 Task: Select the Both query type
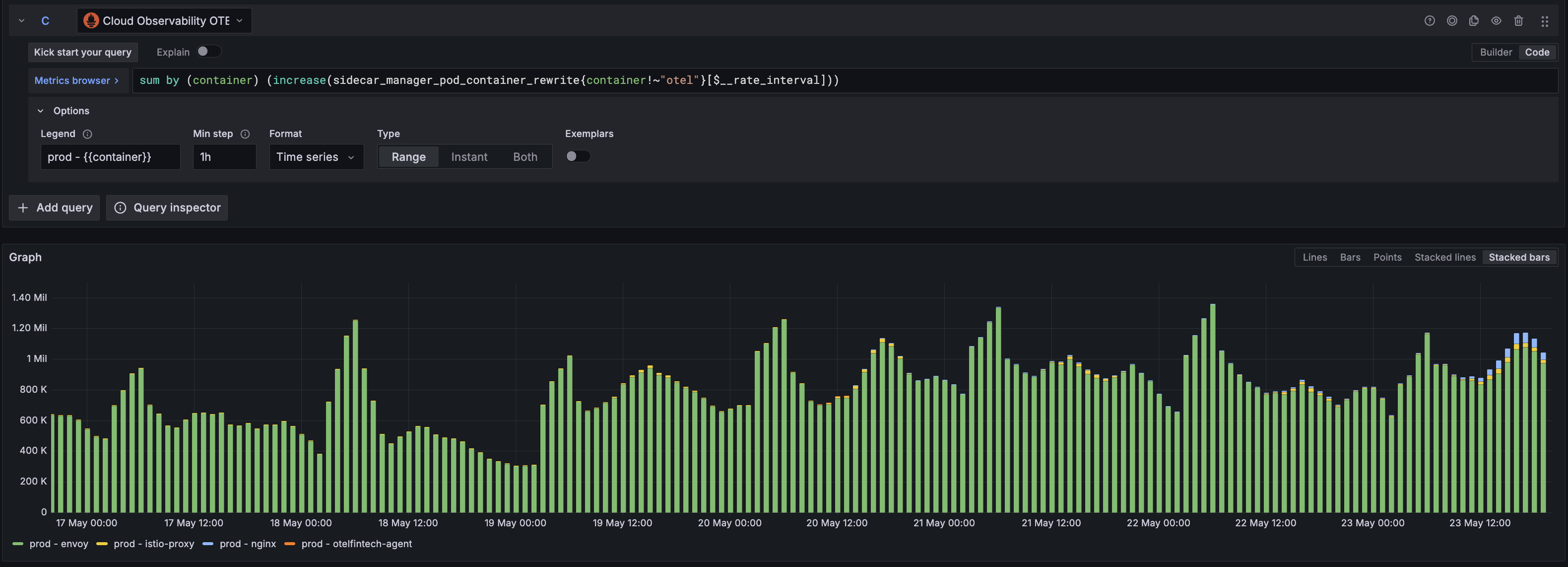click(525, 157)
